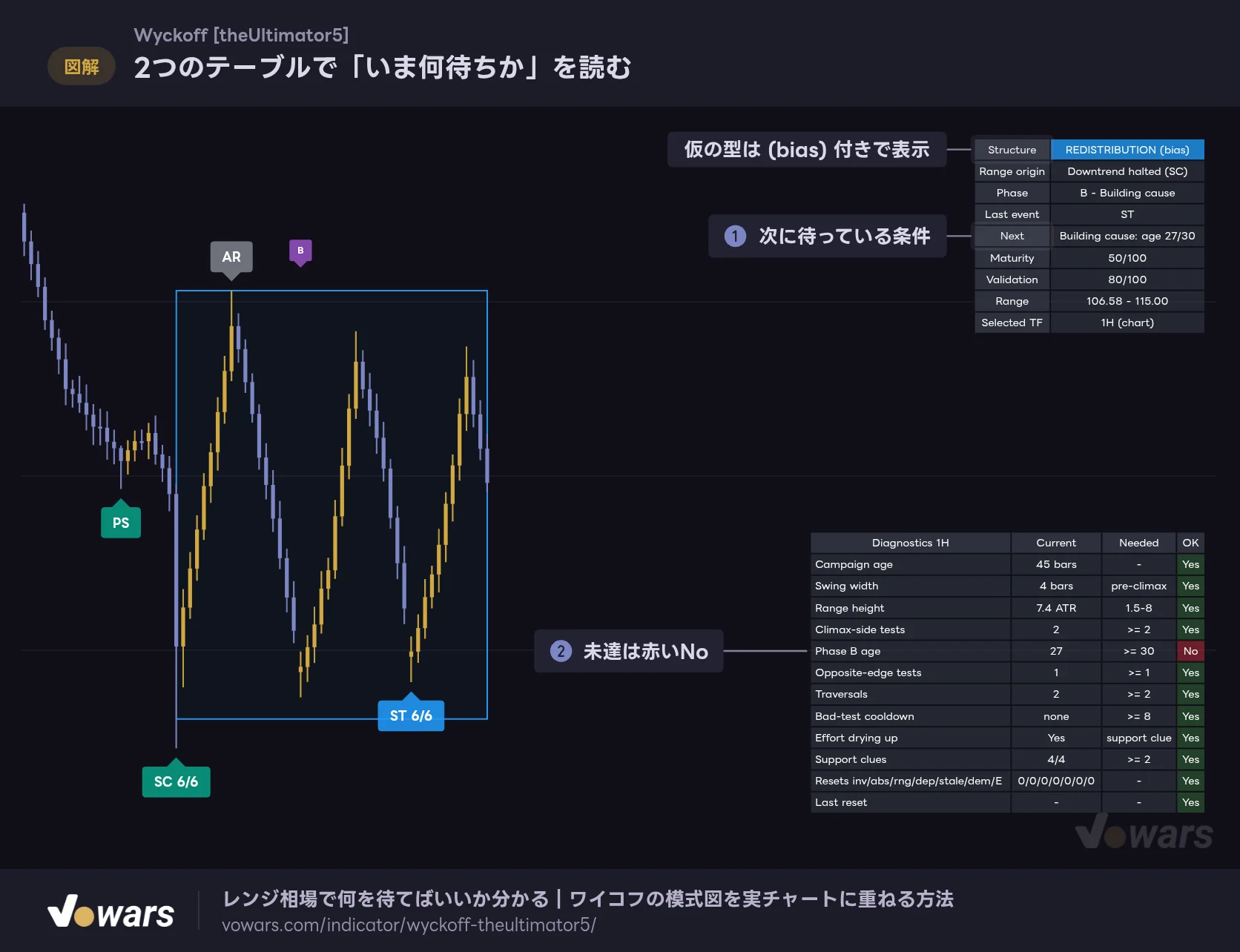Click the Next row label
The height and width of the screenshot is (952, 1240).
click(1012, 236)
